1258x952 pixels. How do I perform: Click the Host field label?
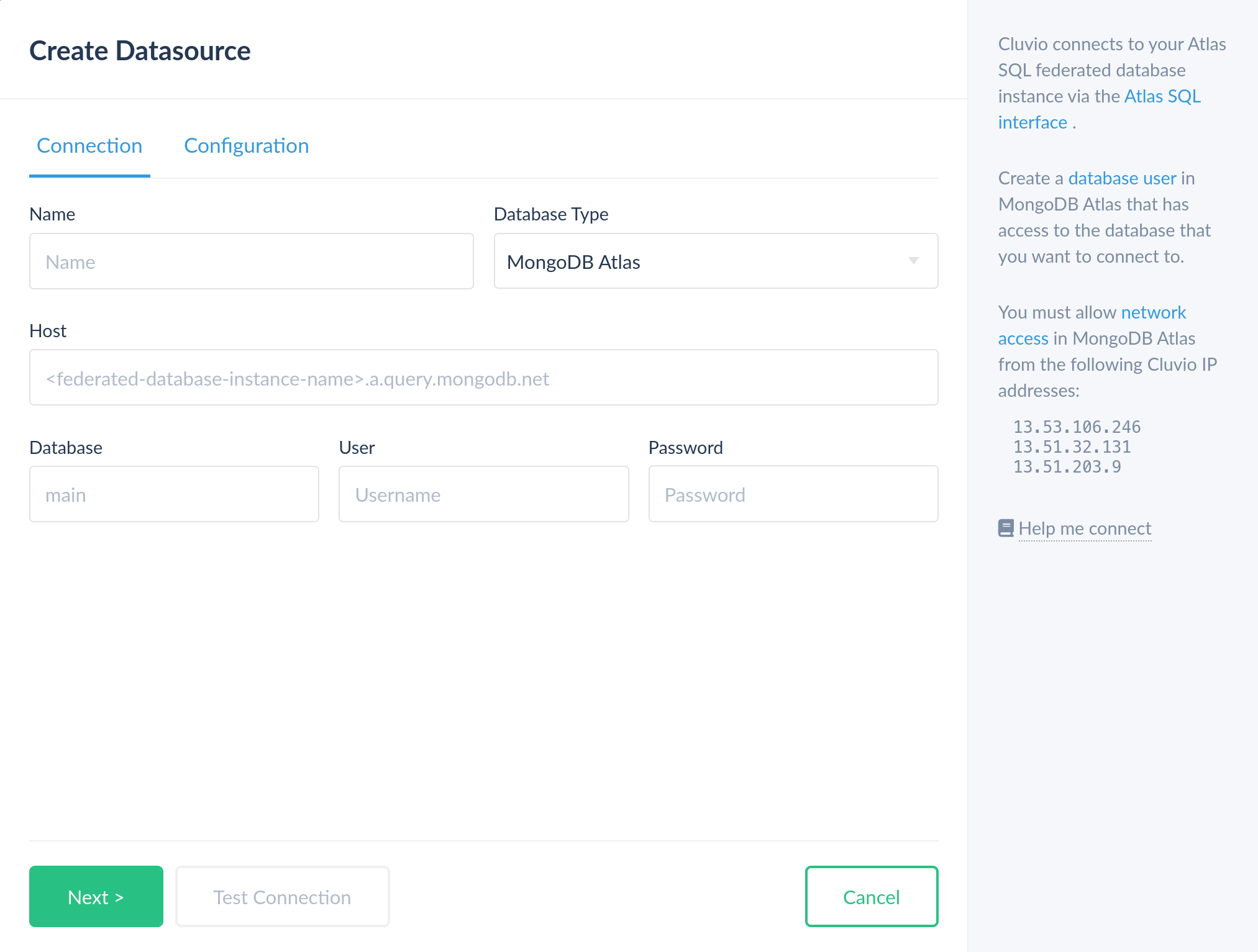click(x=48, y=331)
